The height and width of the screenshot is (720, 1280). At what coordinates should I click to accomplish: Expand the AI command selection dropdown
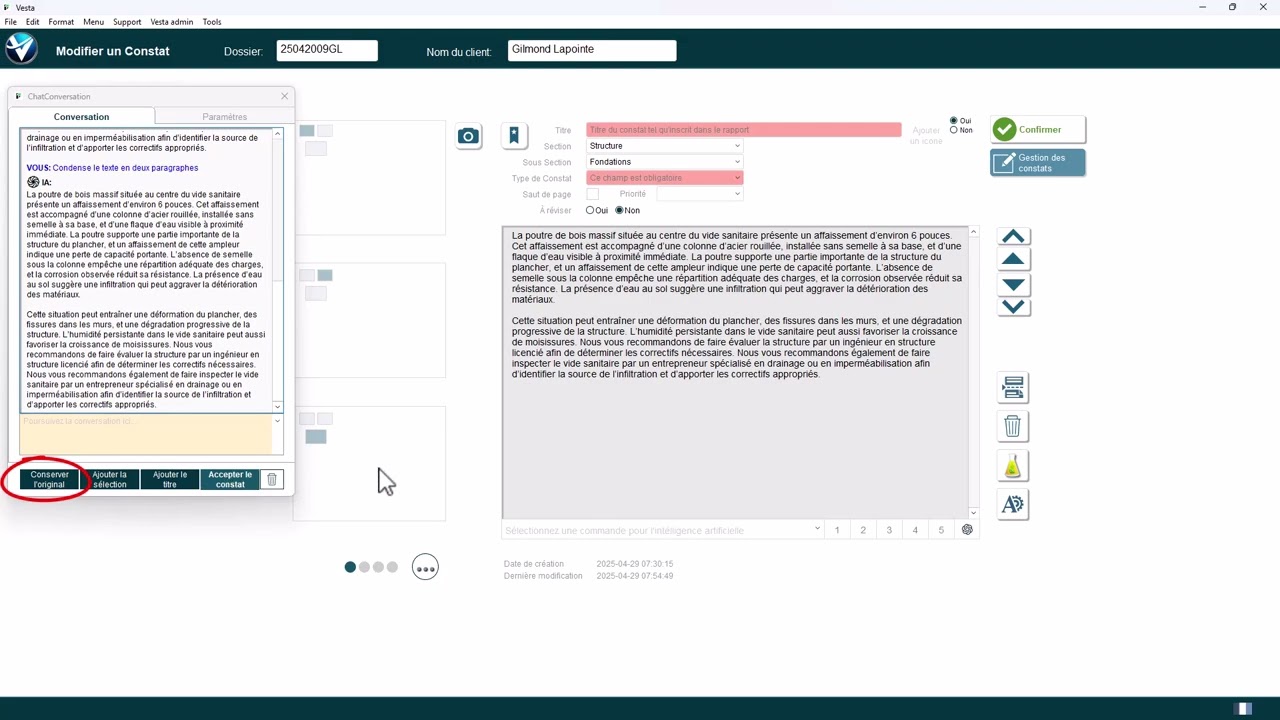(817, 530)
